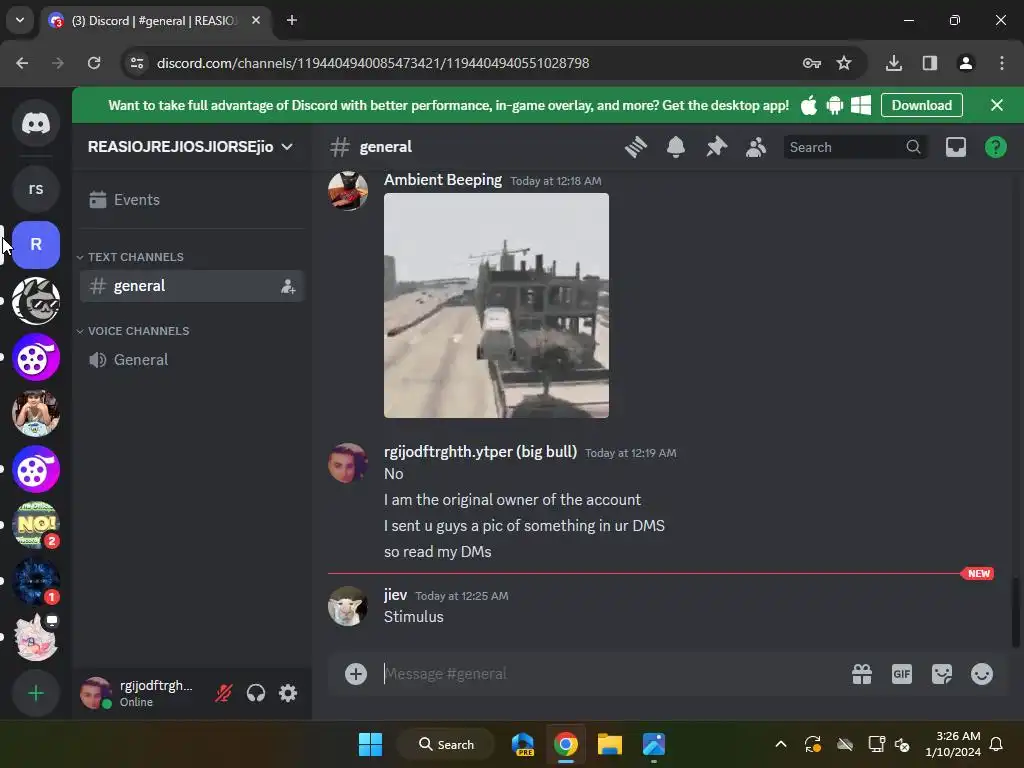This screenshot has width=1024, height=768.
Task: Open Chrome profile icon
Action: 966,63
